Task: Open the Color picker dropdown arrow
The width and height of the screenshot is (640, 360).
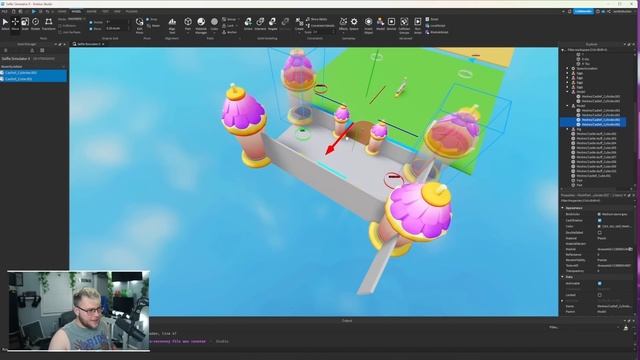Action: 214,33
